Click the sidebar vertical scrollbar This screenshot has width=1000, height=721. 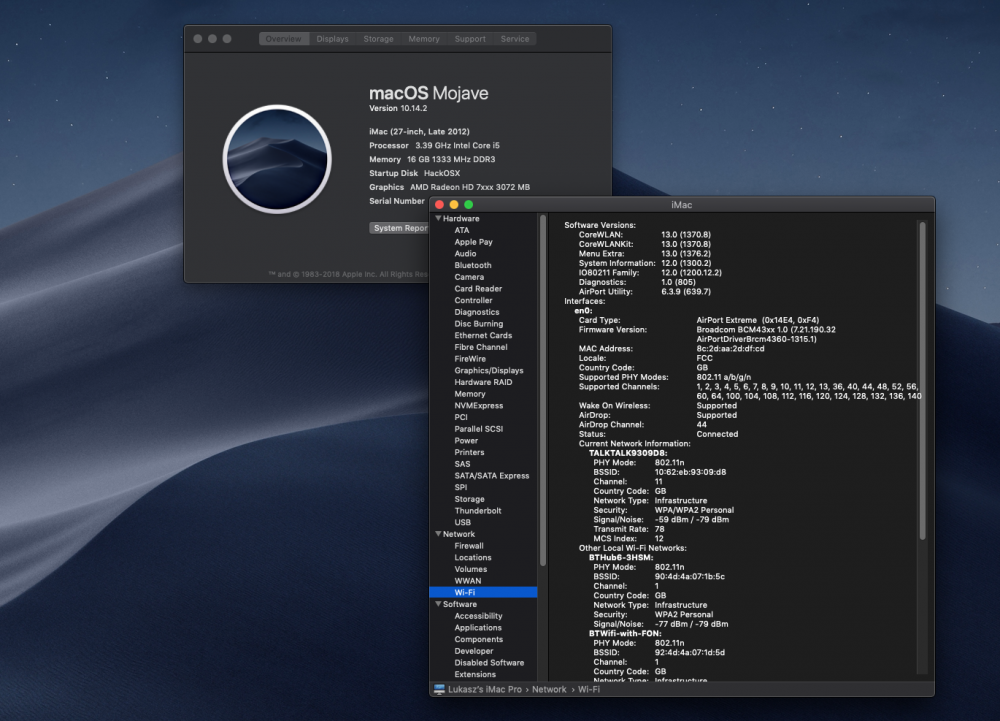(x=543, y=390)
